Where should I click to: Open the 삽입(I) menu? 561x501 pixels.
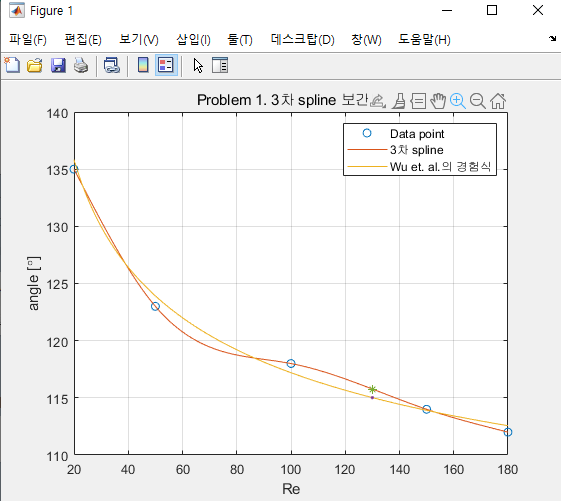coord(193,39)
